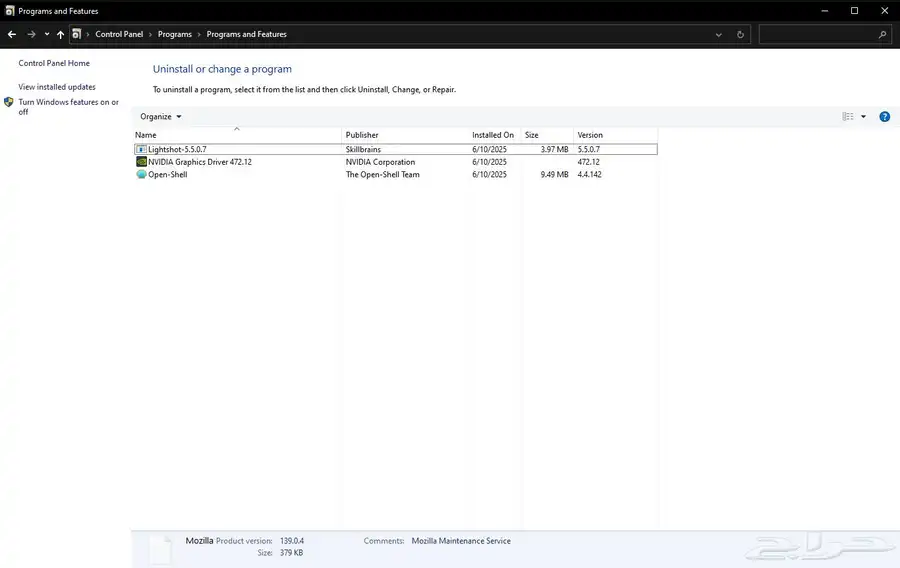Click Programs and Features title bar icon

(9, 11)
